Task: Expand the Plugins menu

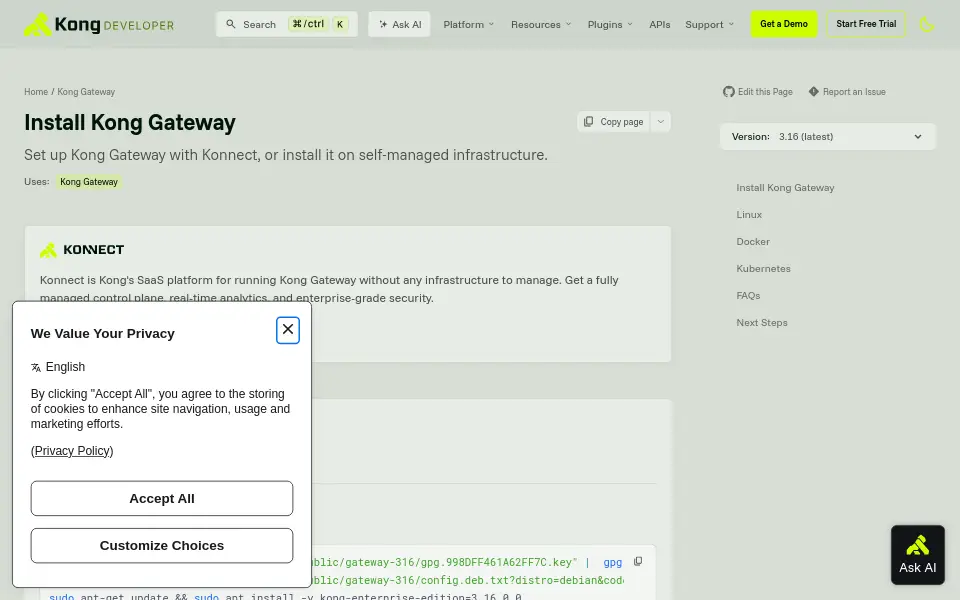Action: coord(610,24)
